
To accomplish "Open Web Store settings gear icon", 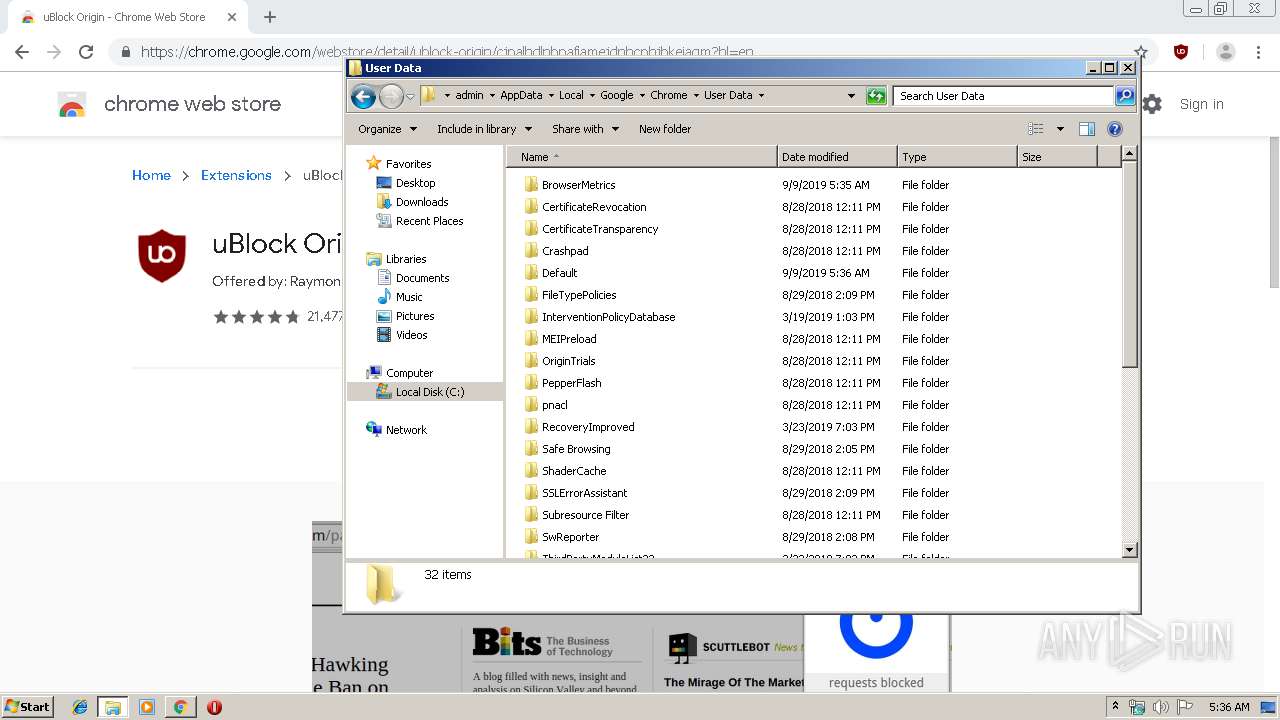I will pos(1152,104).
